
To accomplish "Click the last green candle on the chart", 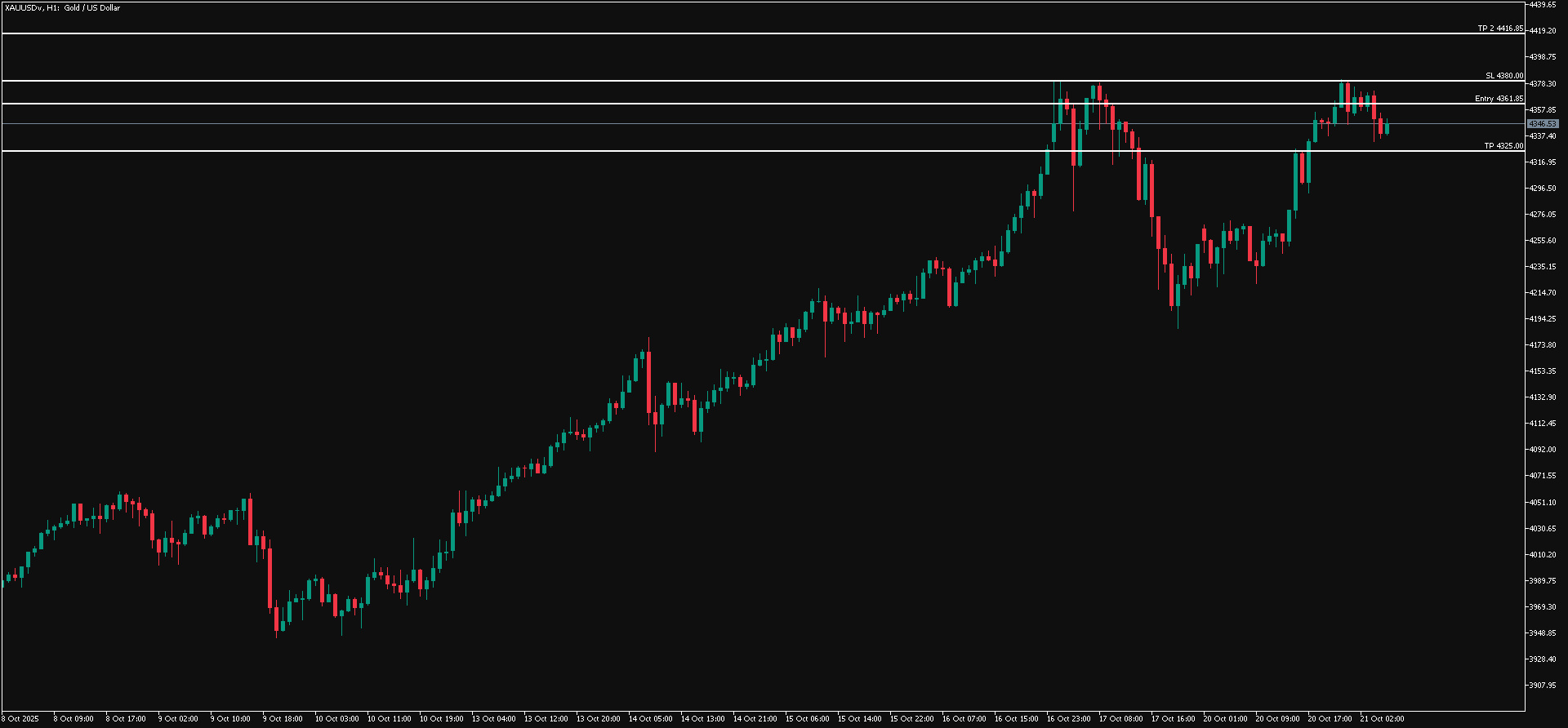I will pos(1387,127).
